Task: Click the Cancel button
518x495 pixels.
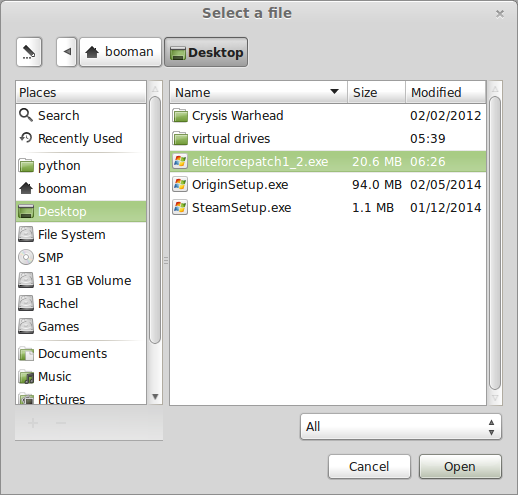Action: pos(369,467)
